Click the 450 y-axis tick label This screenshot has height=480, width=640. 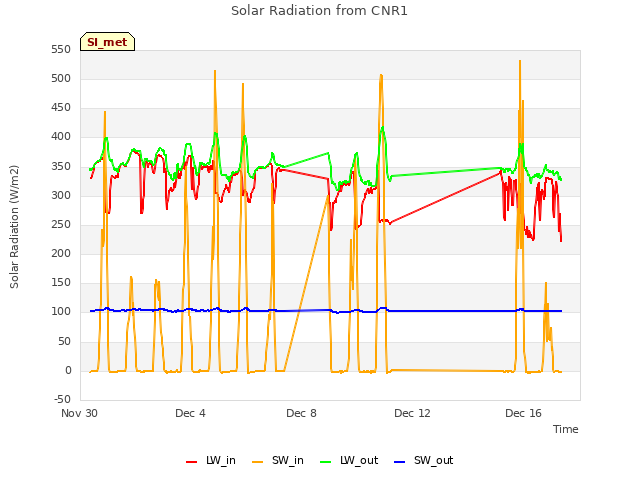[x=61, y=108]
